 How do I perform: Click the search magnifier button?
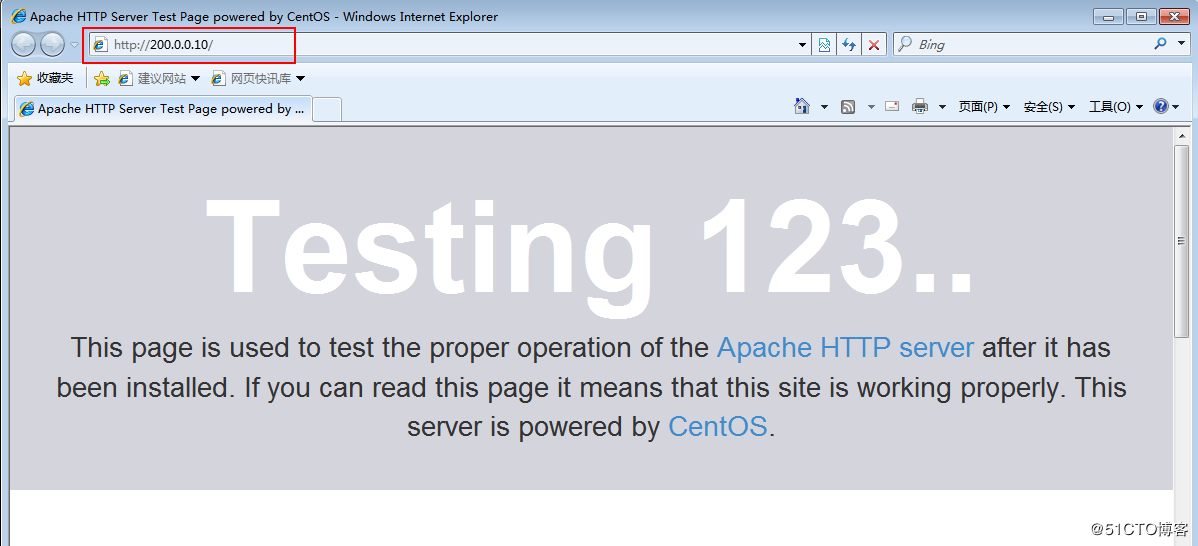point(1161,44)
